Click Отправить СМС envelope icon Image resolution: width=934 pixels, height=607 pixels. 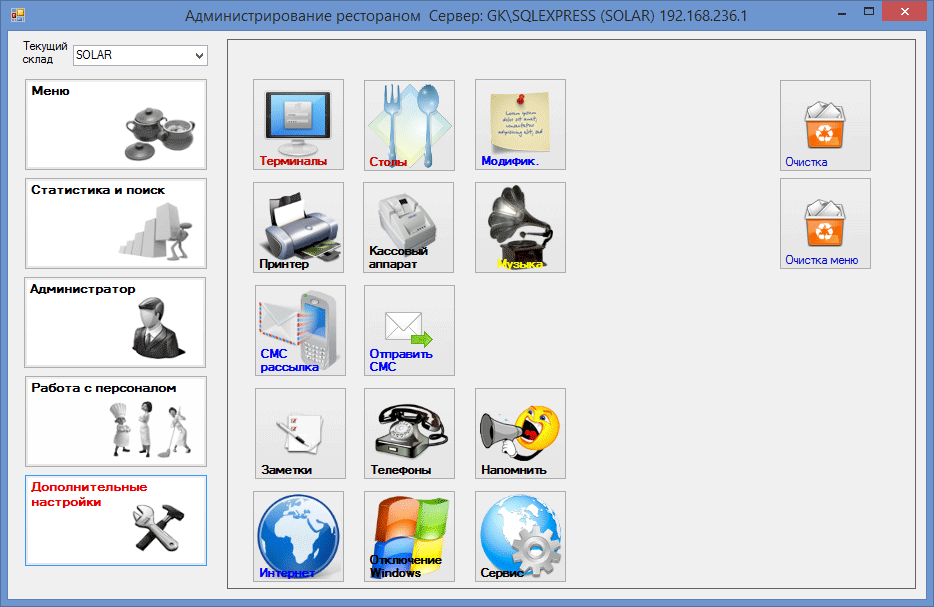tap(409, 330)
